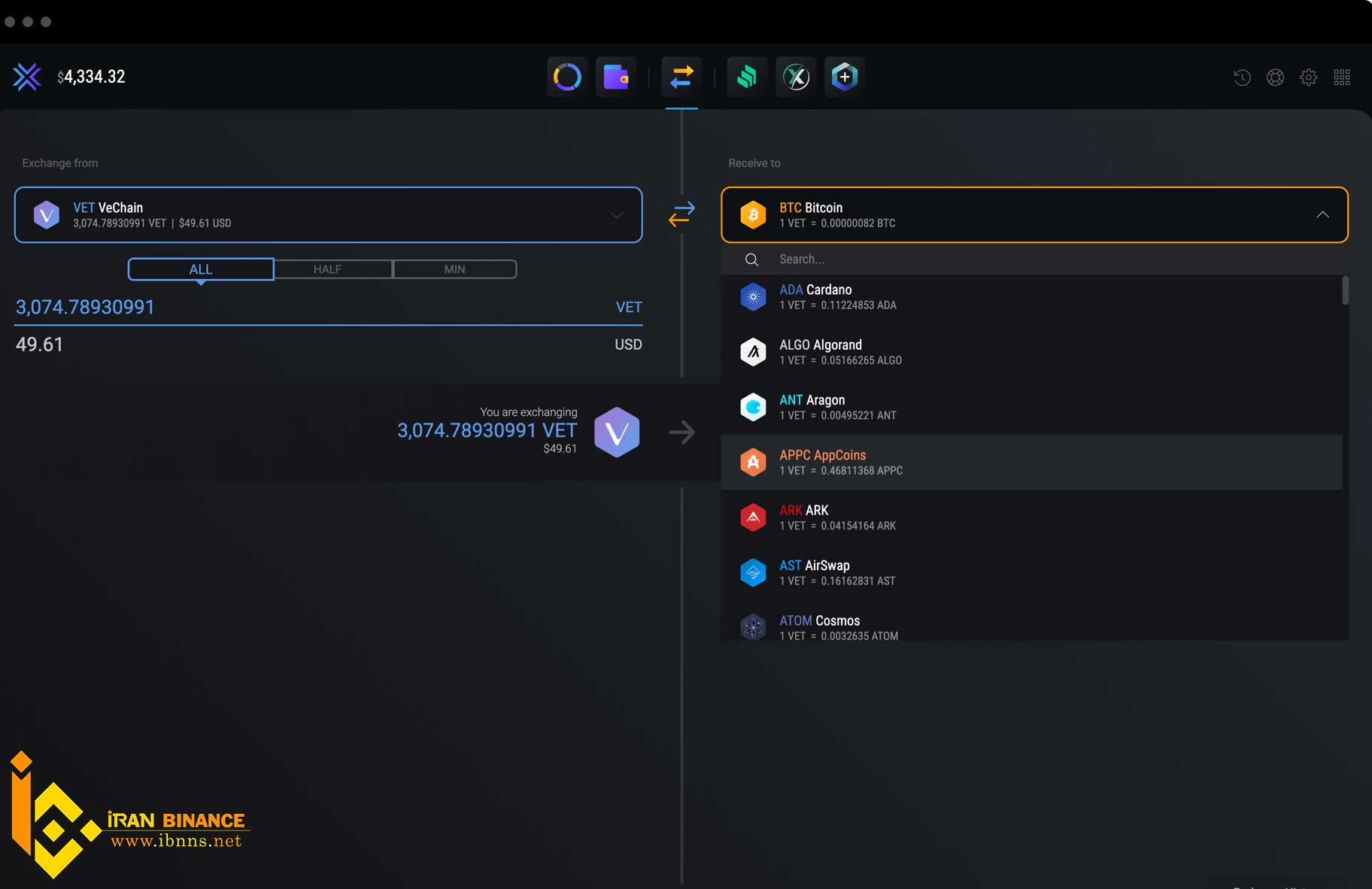
Task: Choose ANT Aragon from the list
Action: pos(1031,407)
